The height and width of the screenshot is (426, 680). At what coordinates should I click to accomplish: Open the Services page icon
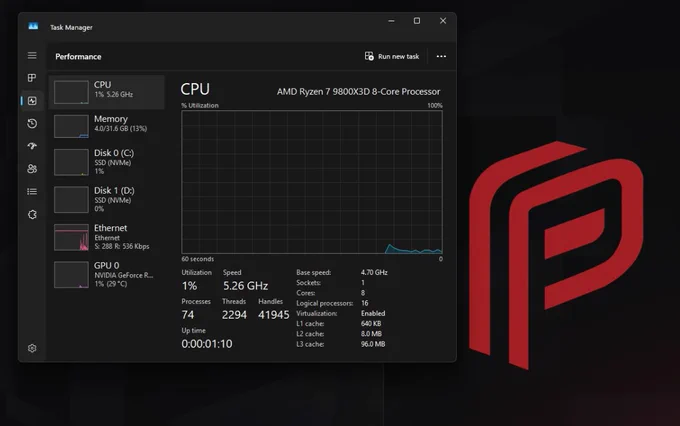(32, 214)
